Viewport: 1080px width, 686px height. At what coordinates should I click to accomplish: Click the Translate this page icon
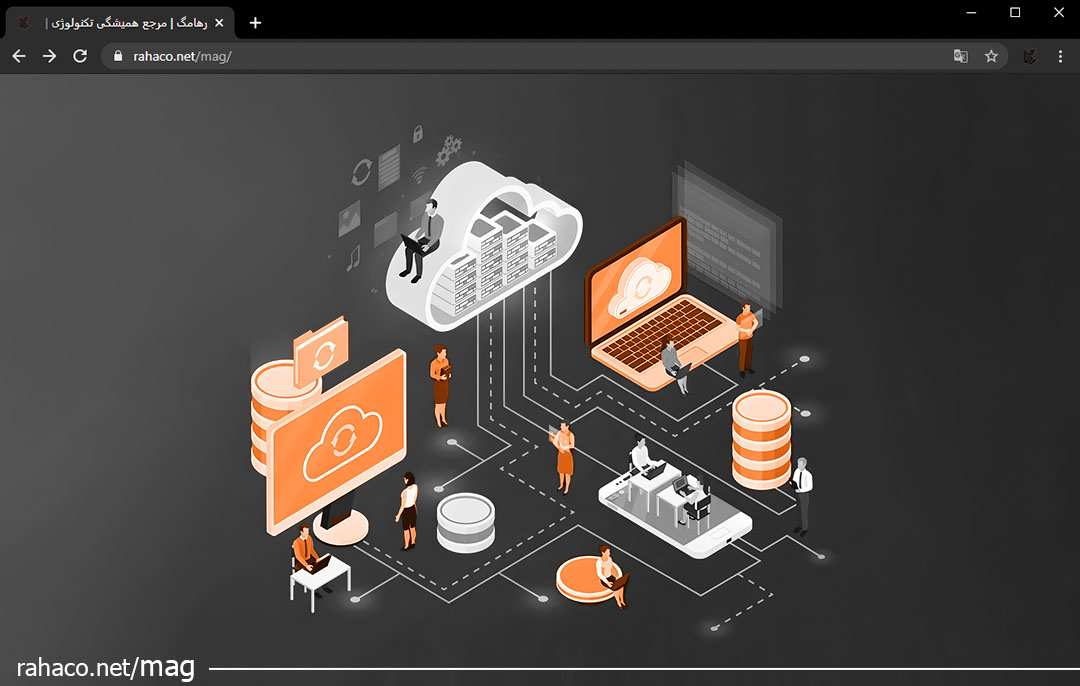coord(960,56)
